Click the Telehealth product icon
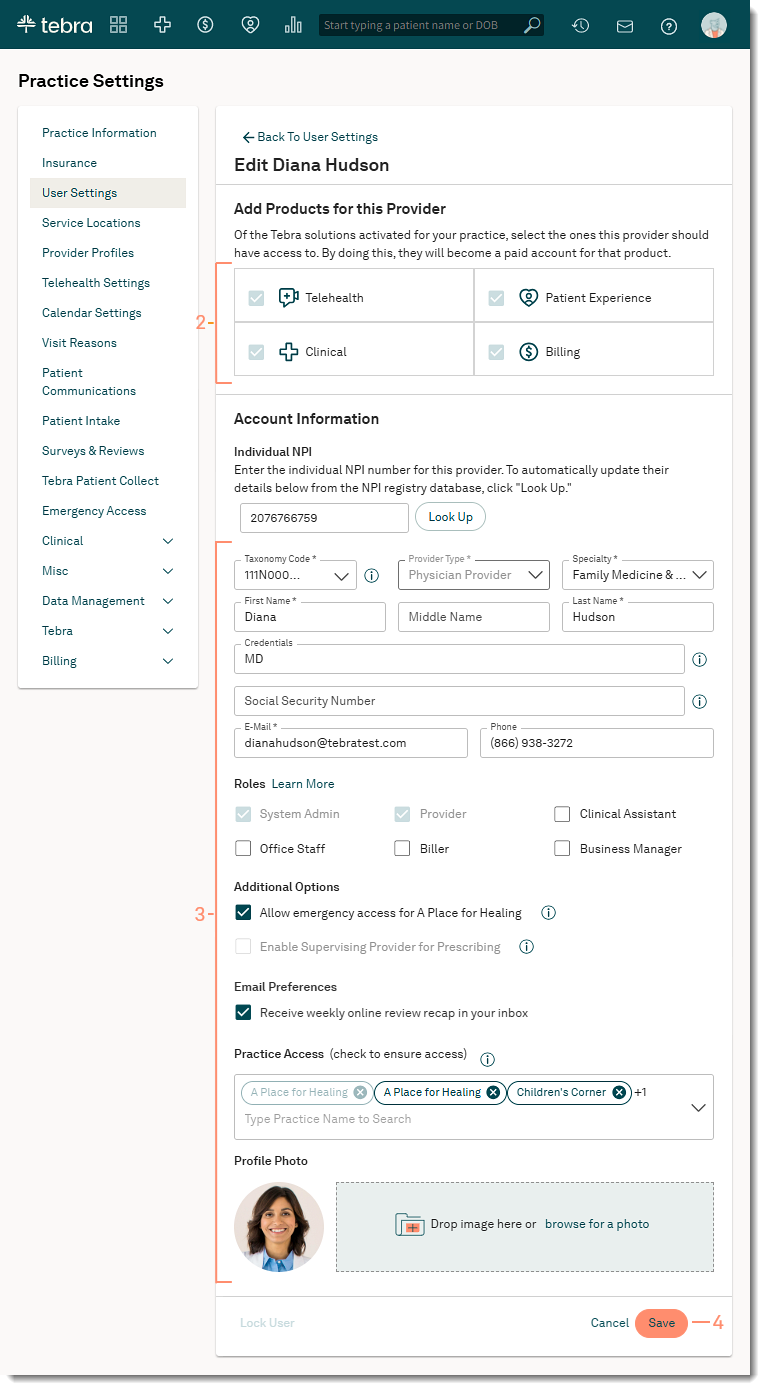 pyautogui.click(x=289, y=297)
